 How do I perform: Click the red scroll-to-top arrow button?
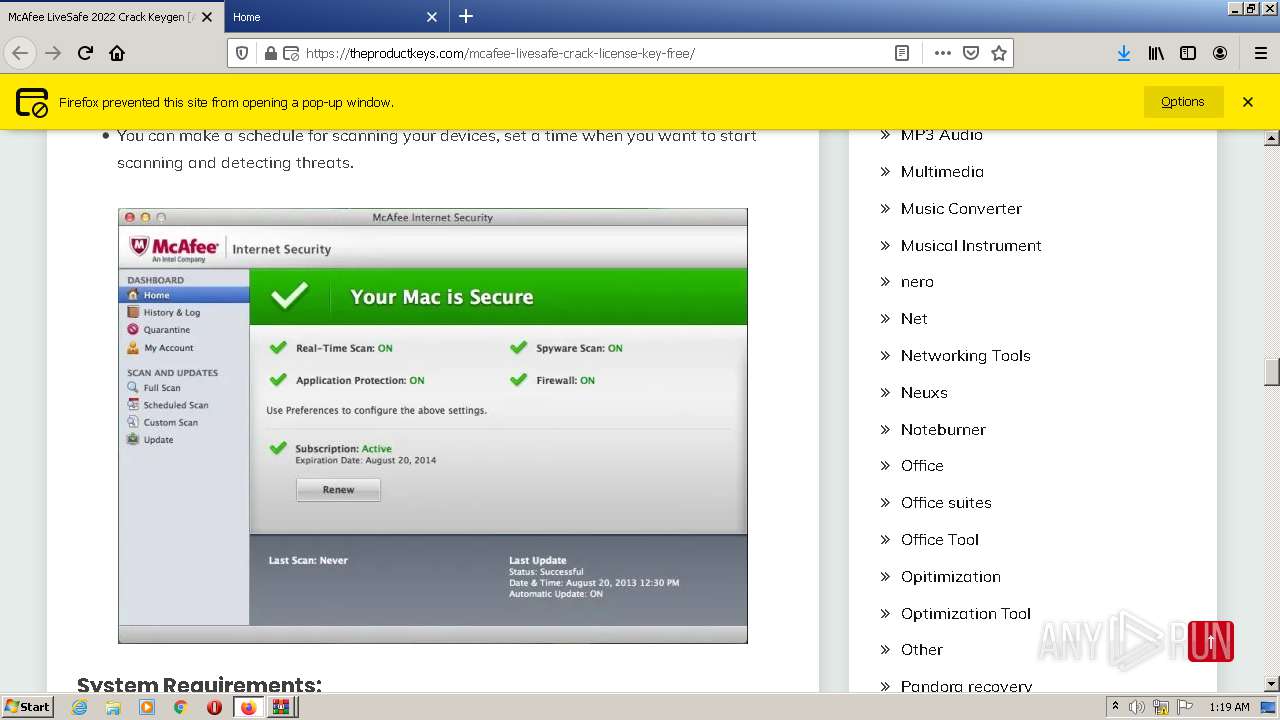click(x=1210, y=641)
